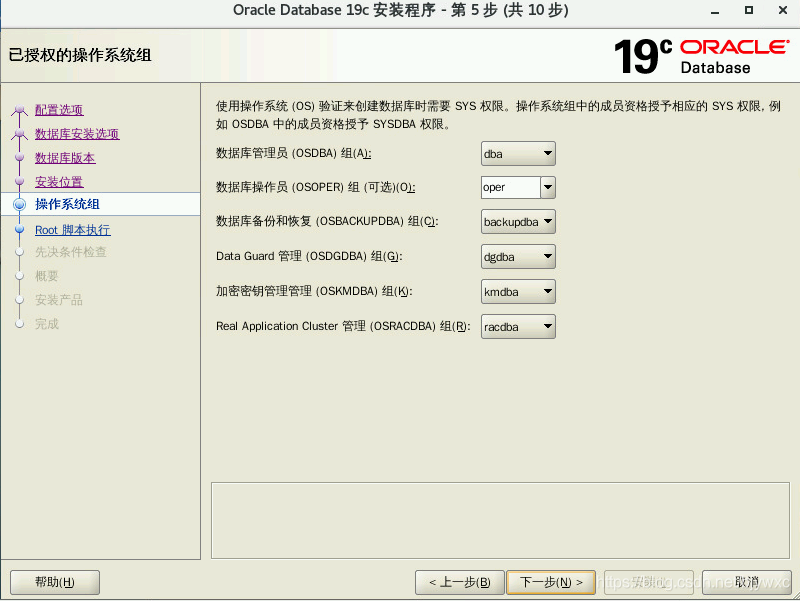Click the step marker beside Root 脚本执行

[19, 230]
